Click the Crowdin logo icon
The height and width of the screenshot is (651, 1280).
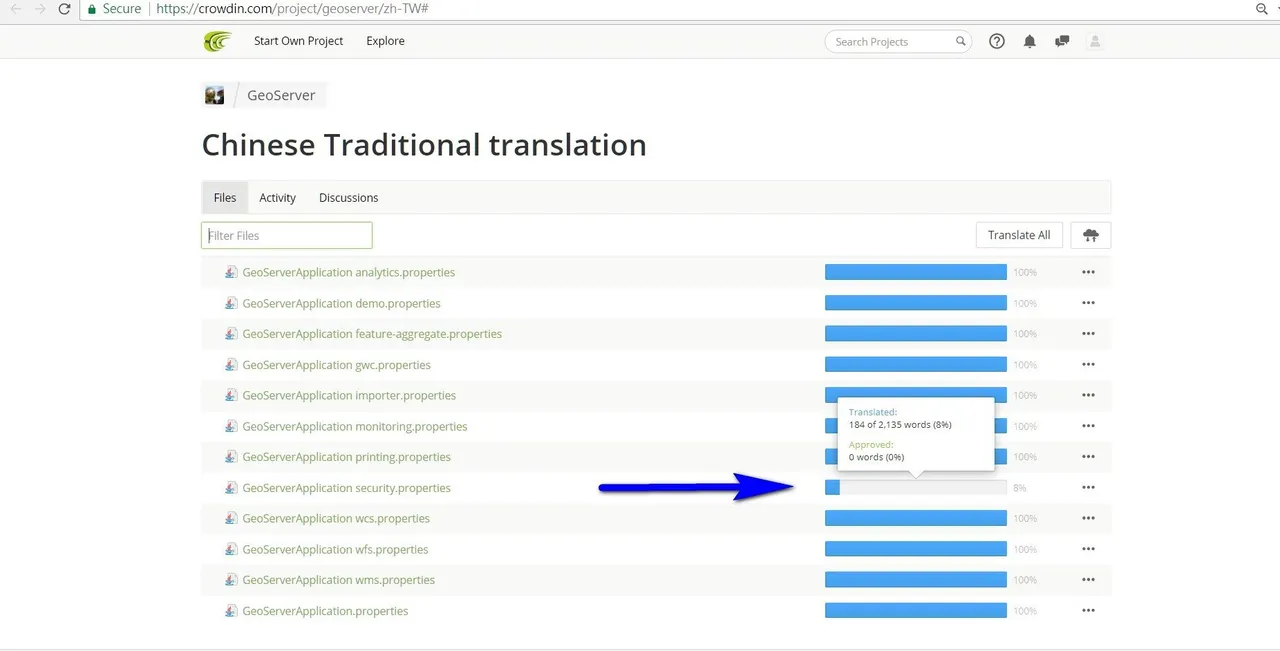coord(217,41)
